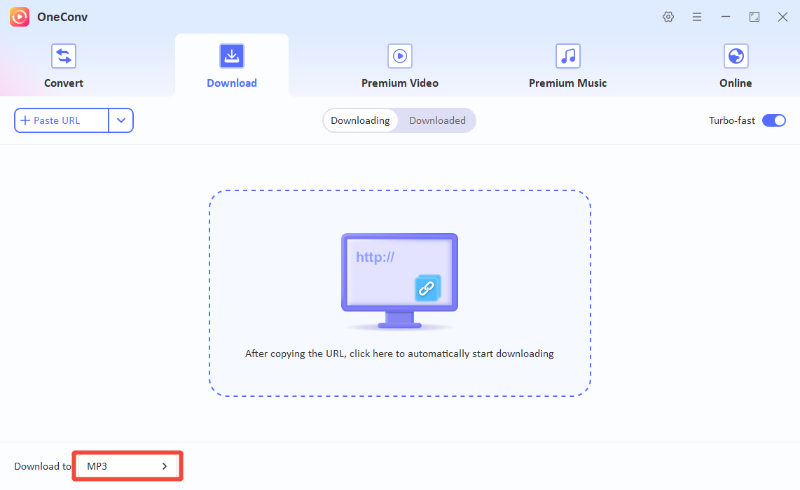Expand the Paste URL dropdown arrow
Viewport: 800px width, 490px height.
[x=121, y=121]
